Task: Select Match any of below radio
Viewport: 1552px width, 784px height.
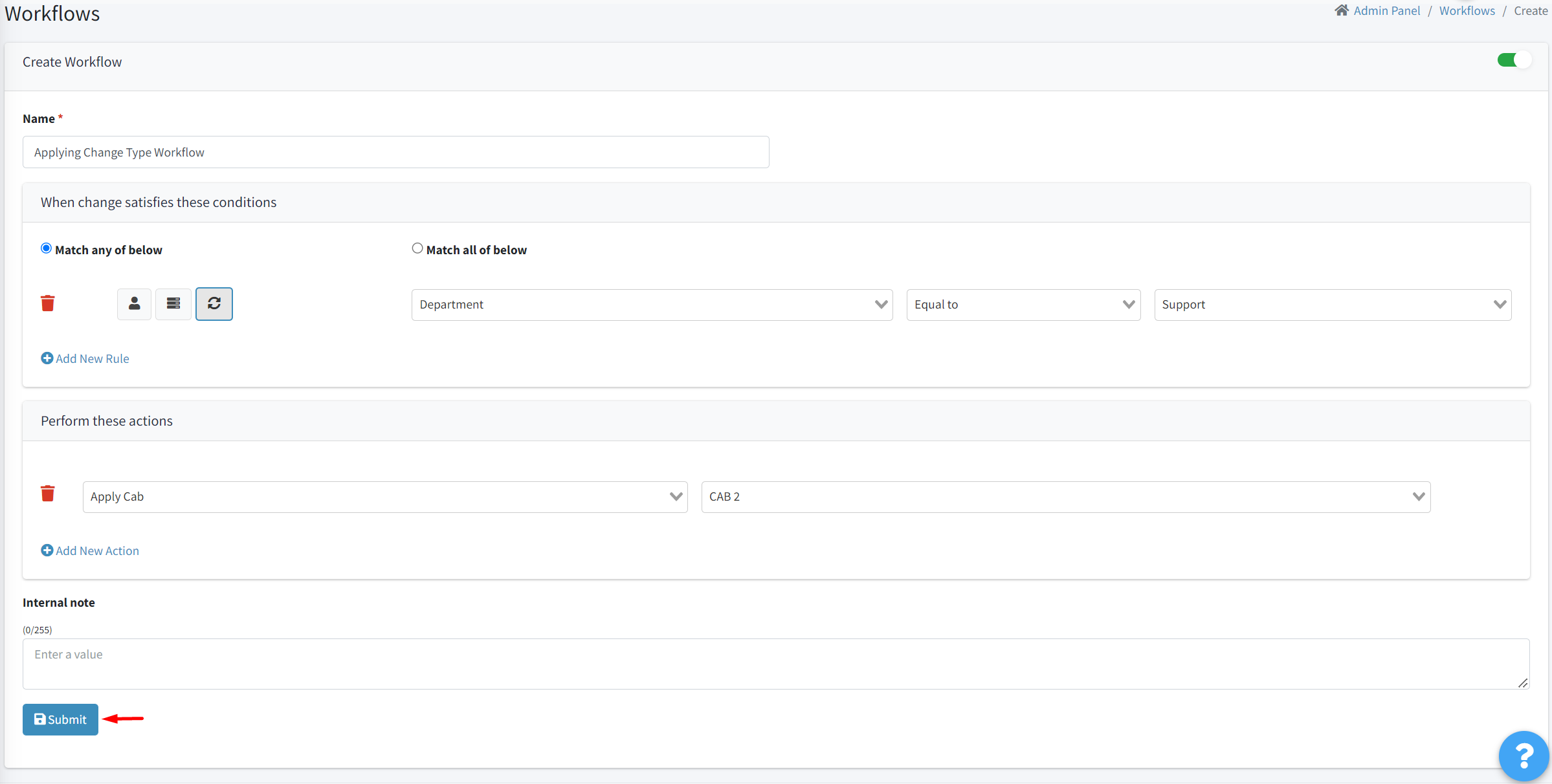Action: pos(46,248)
